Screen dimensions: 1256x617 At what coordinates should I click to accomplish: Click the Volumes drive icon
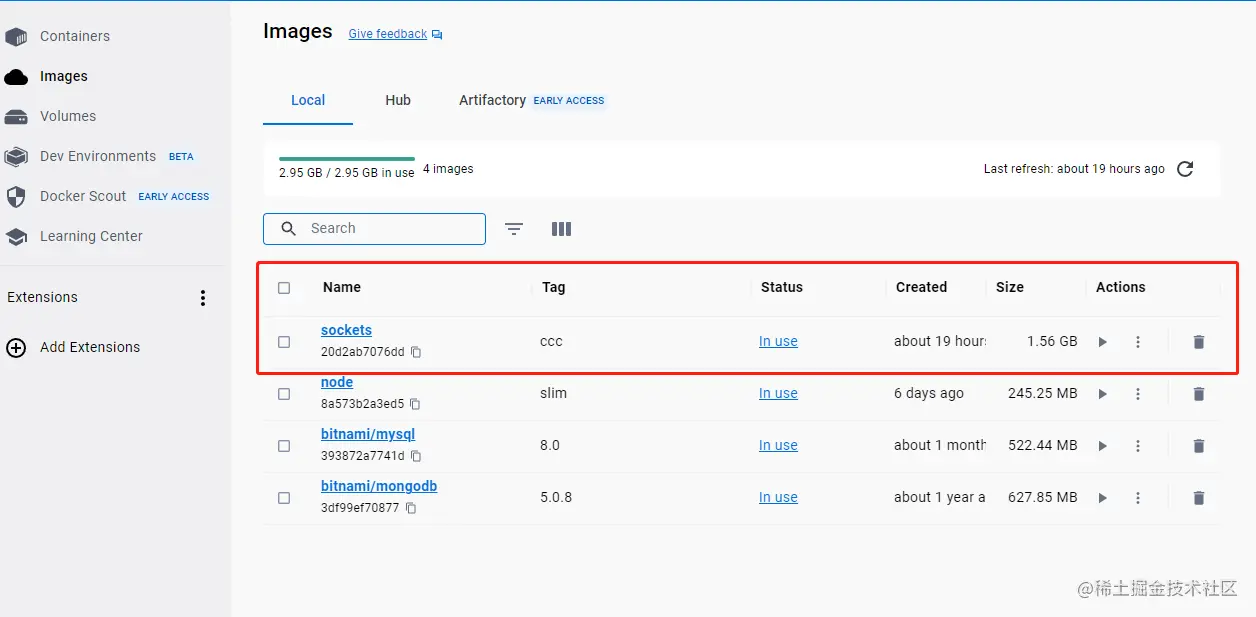point(16,117)
